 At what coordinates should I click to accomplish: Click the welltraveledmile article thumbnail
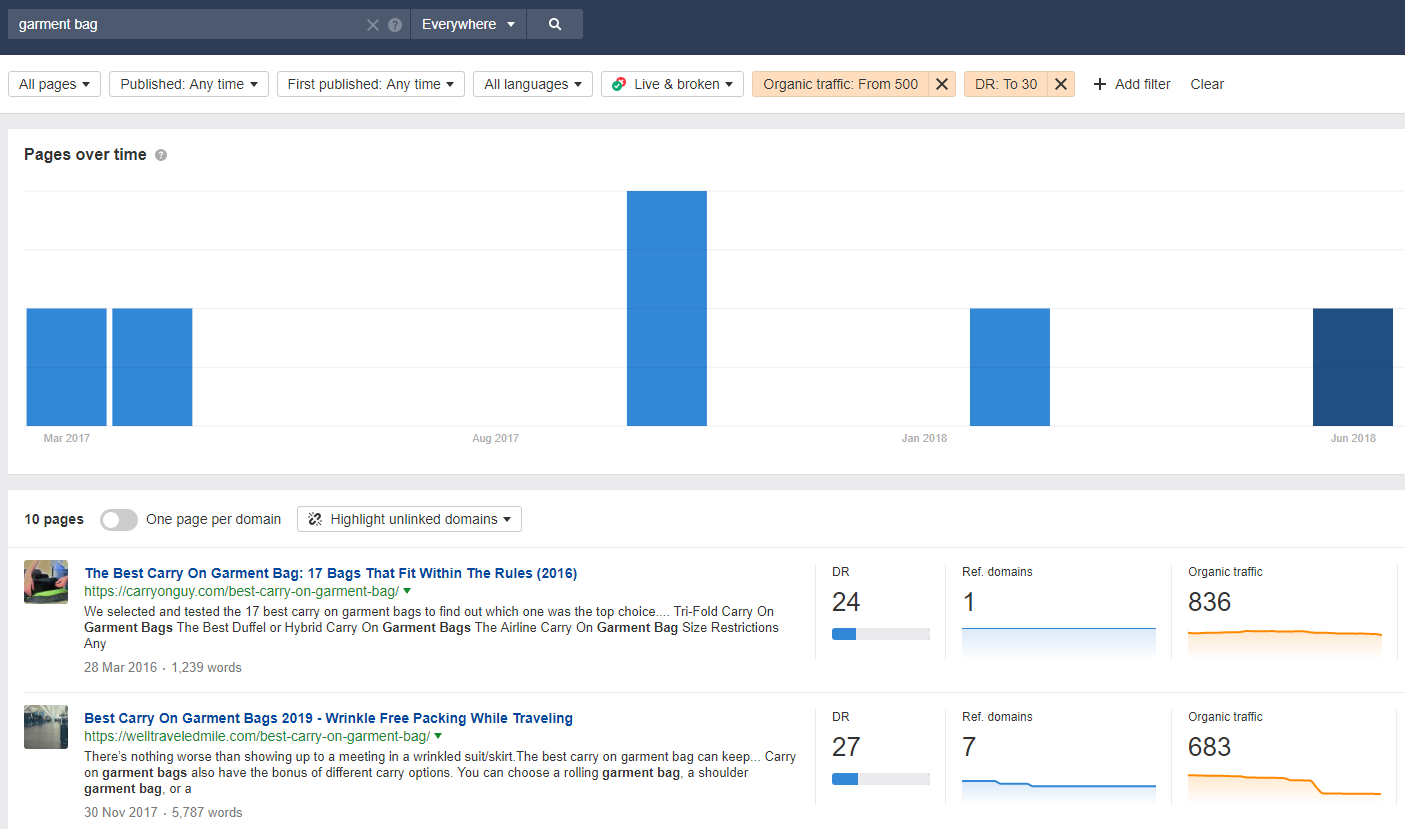(x=46, y=727)
